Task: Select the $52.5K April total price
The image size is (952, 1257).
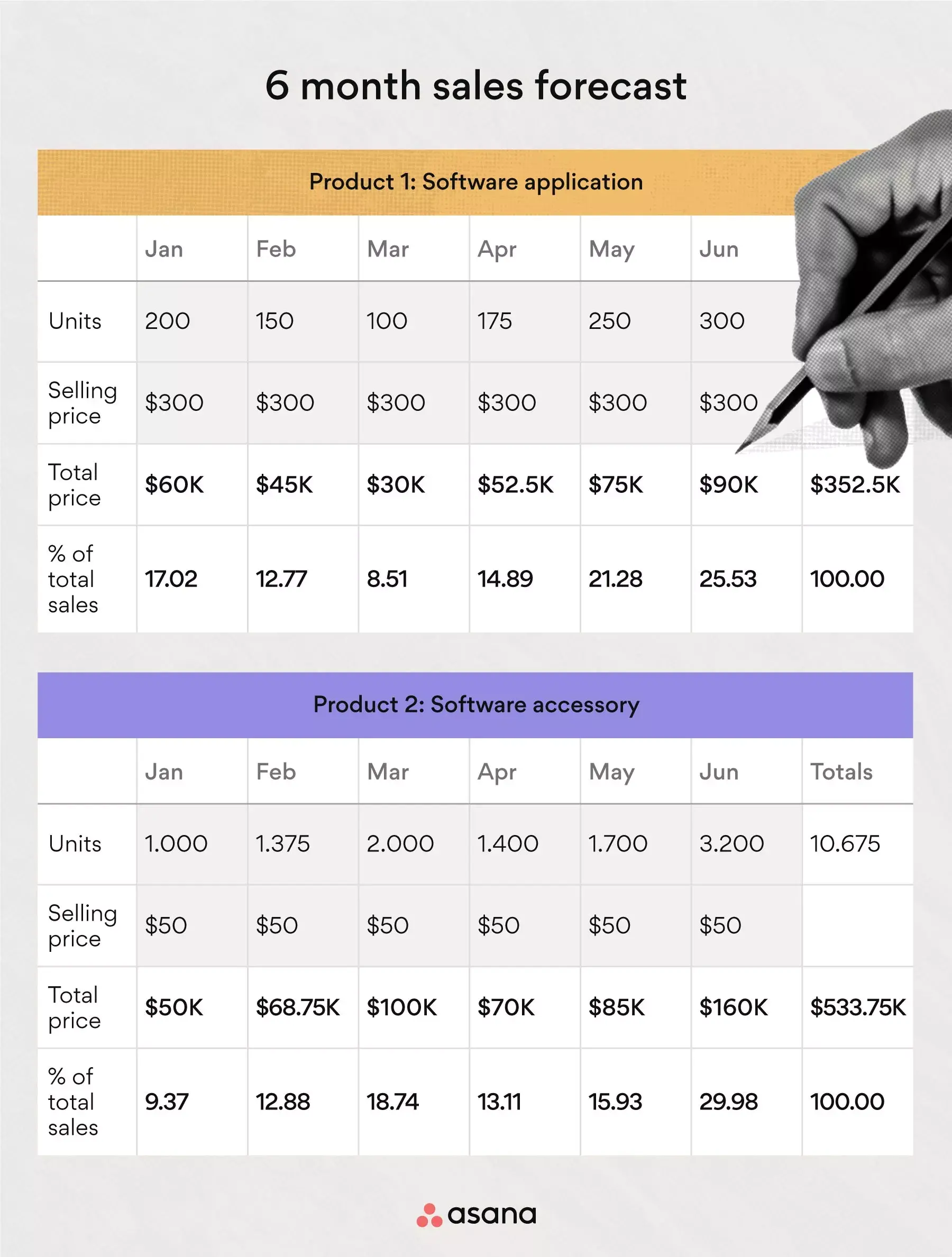Action: point(515,485)
